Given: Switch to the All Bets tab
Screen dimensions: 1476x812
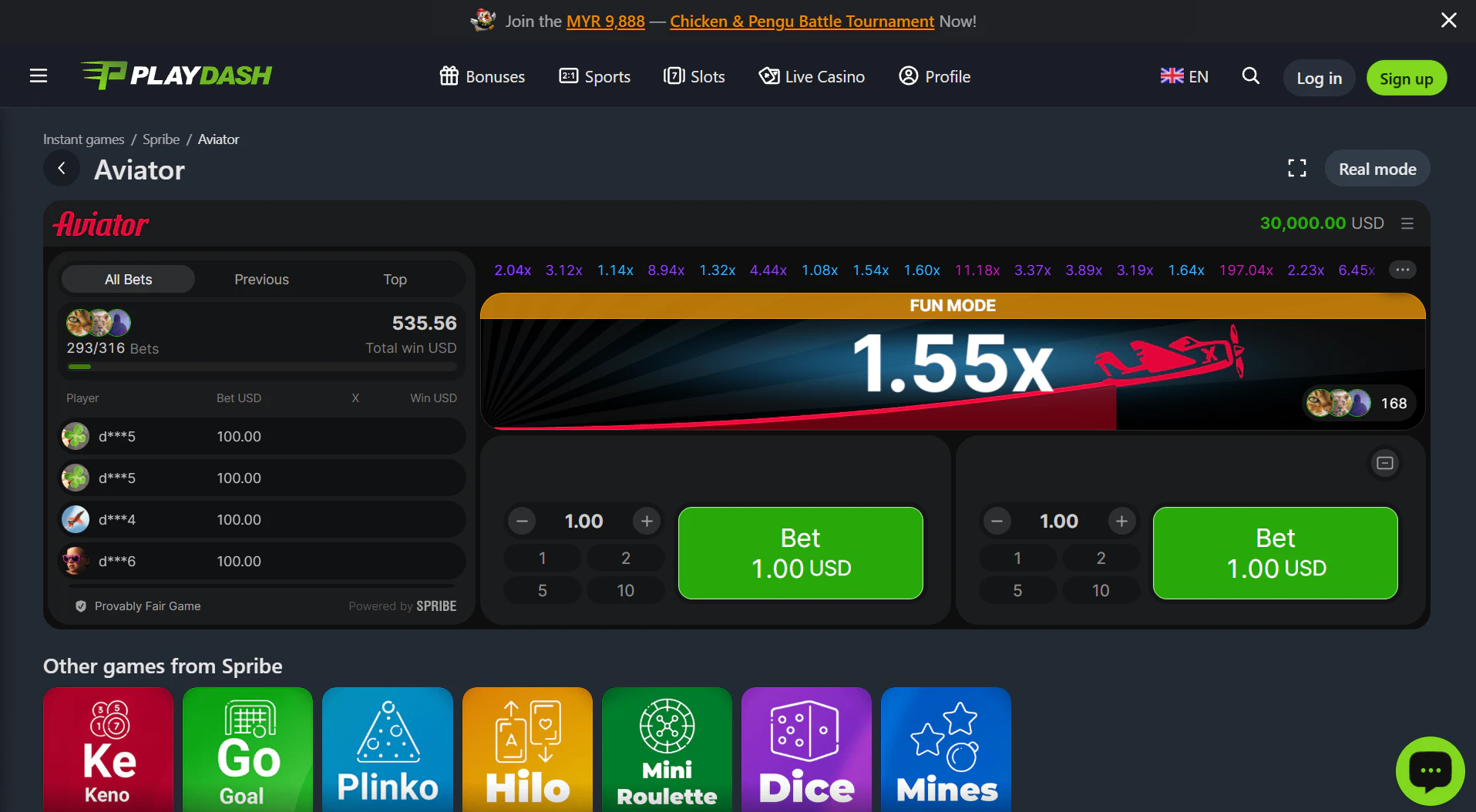Looking at the screenshot, I should coord(128,279).
